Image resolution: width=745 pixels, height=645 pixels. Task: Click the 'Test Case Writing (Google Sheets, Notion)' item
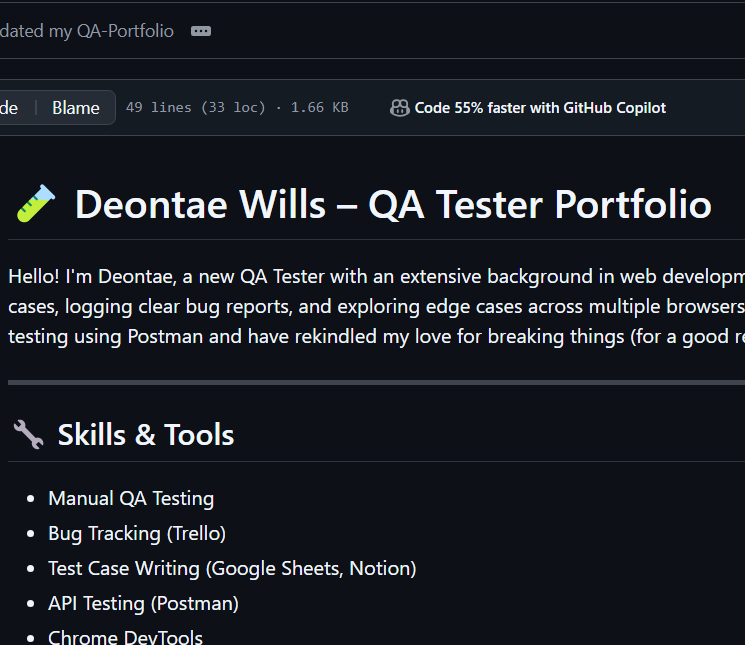232,568
